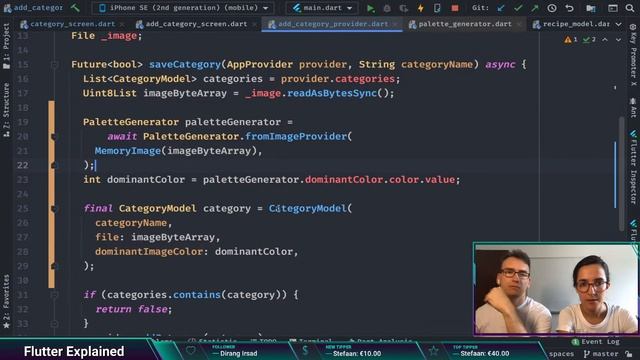Click the contains method call on line 31
Screen dimensions: 640x360
point(197,295)
